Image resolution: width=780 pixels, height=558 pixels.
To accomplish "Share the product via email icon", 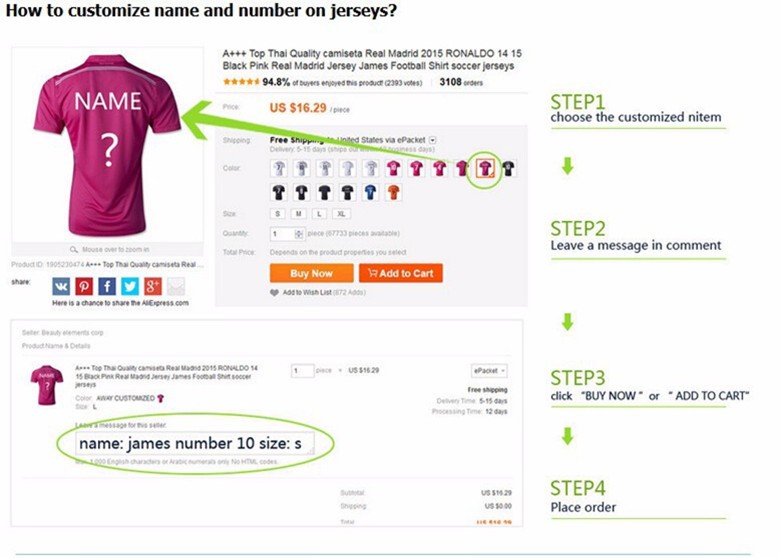I will point(175,286).
